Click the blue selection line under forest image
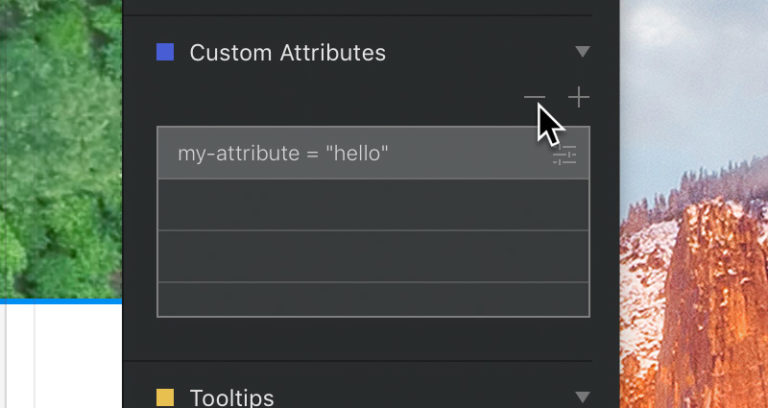 tap(60, 300)
